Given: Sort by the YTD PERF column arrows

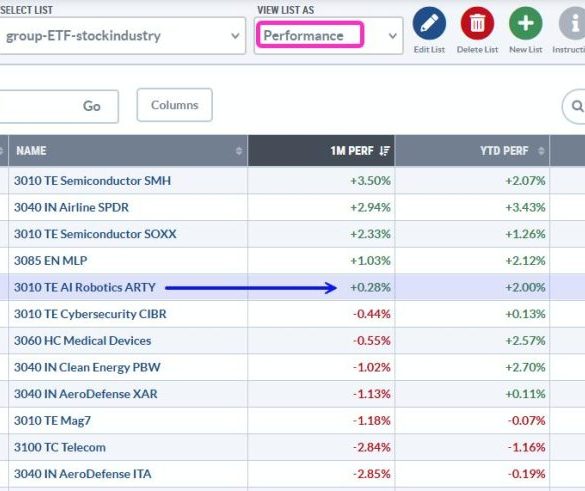Looking at the screenshot, I should pyautogui.click(x=541, y=151).
